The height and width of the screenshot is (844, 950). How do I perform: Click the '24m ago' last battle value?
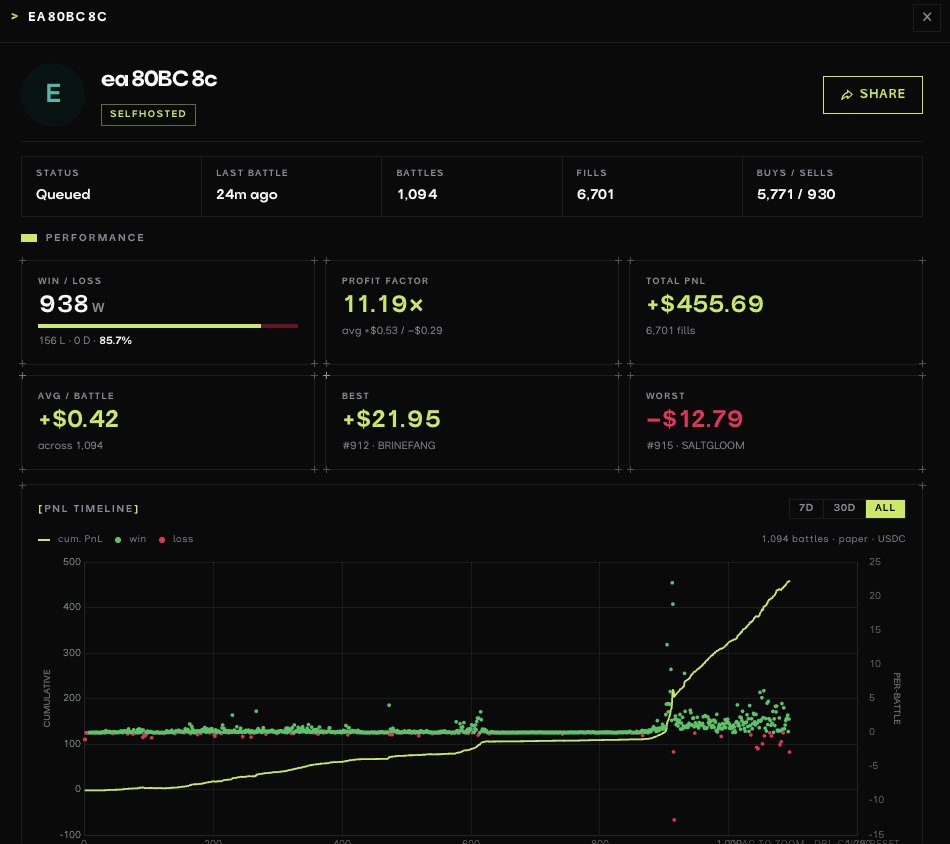pos(247,194)
